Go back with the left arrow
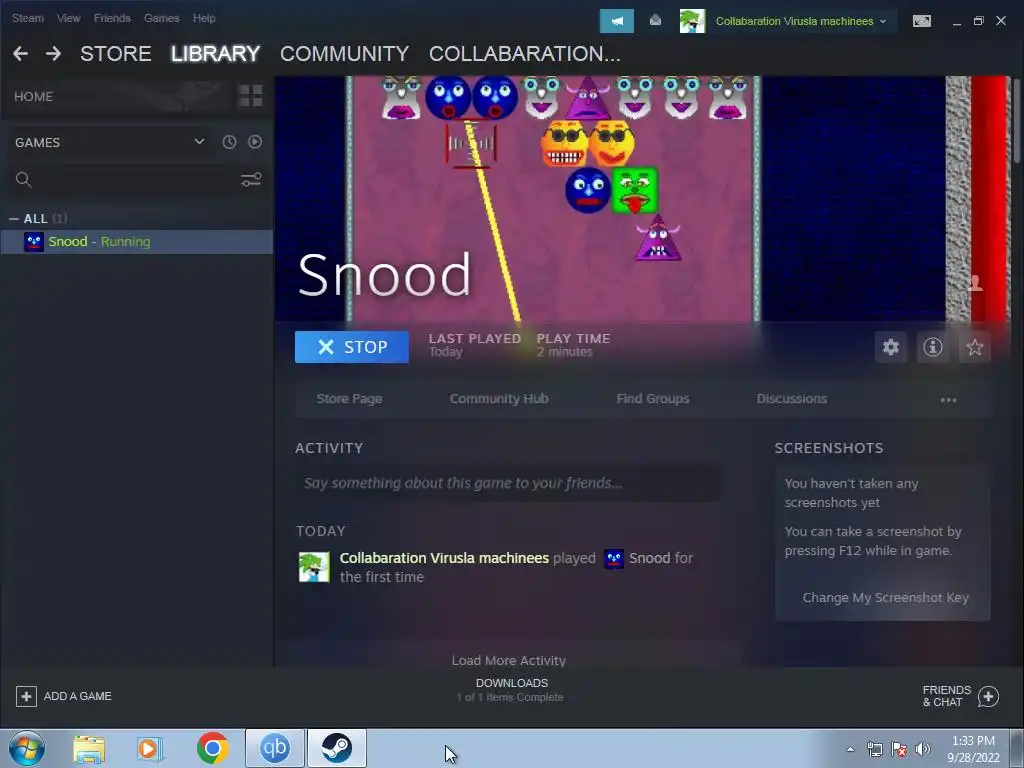Viewport: 1024px width, 768px height. (x=20, y=54)
